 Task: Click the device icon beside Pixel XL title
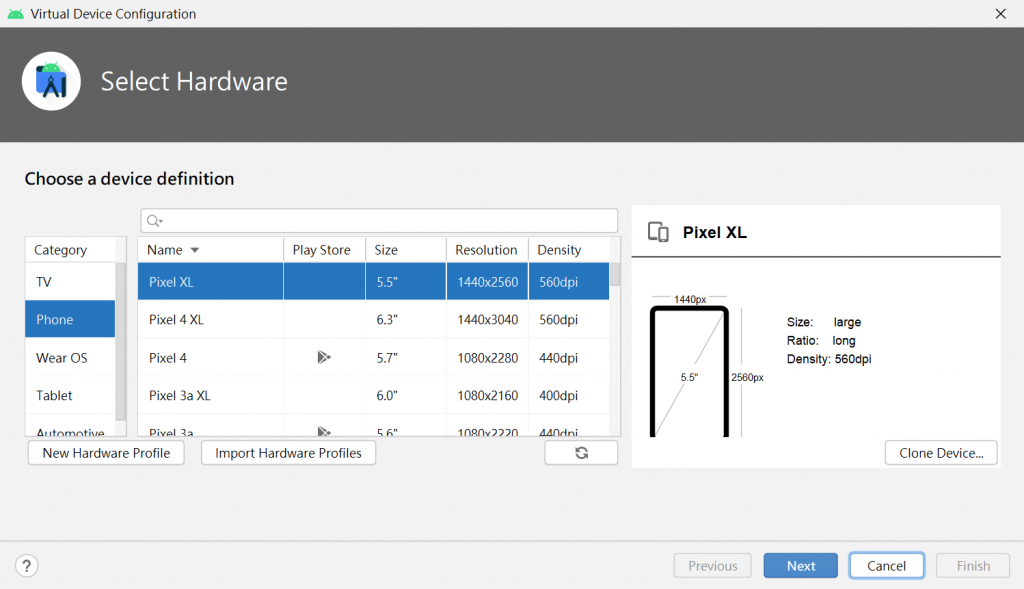coord(658,232)
